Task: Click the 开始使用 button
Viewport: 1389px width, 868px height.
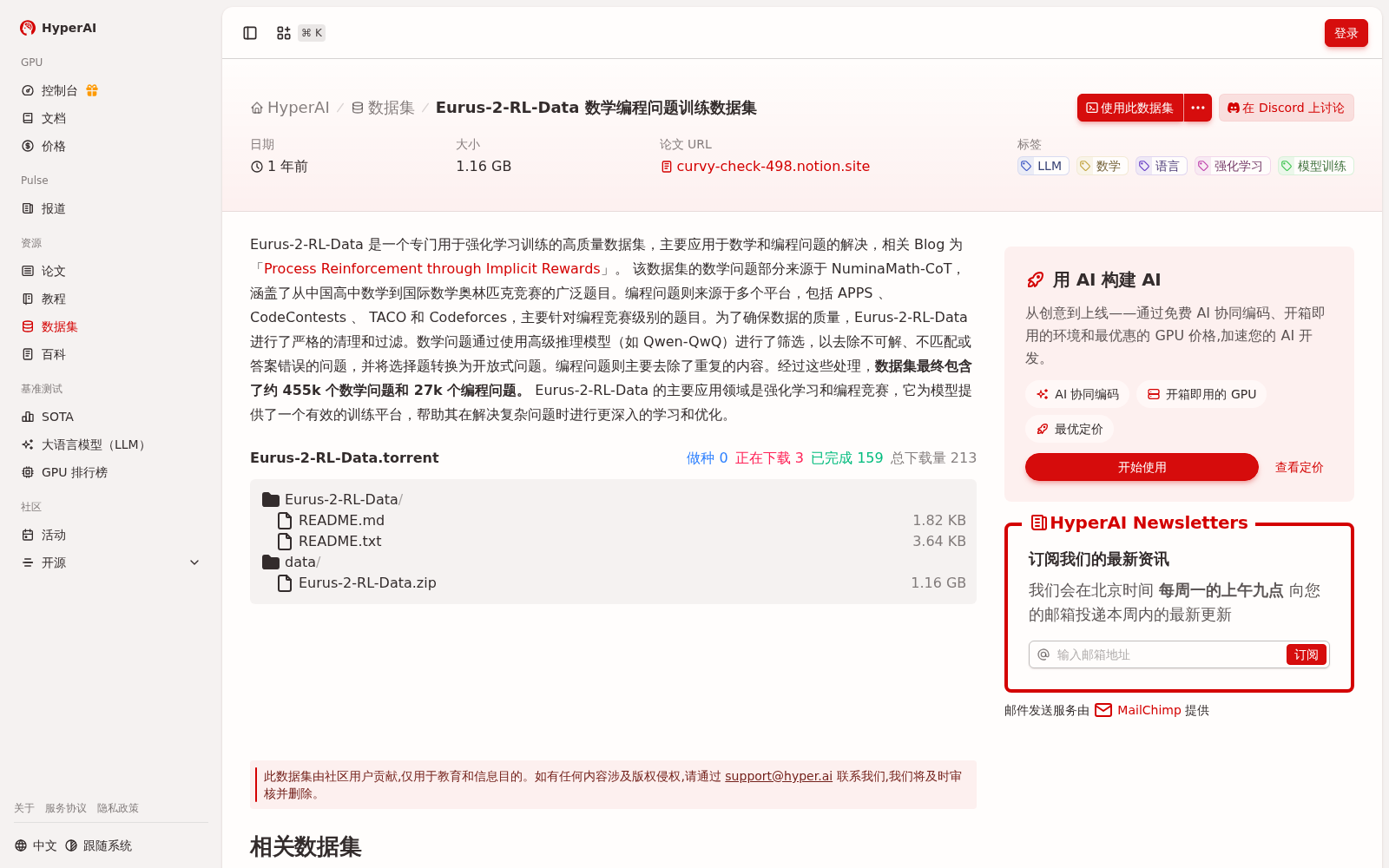Action: 1142,467
